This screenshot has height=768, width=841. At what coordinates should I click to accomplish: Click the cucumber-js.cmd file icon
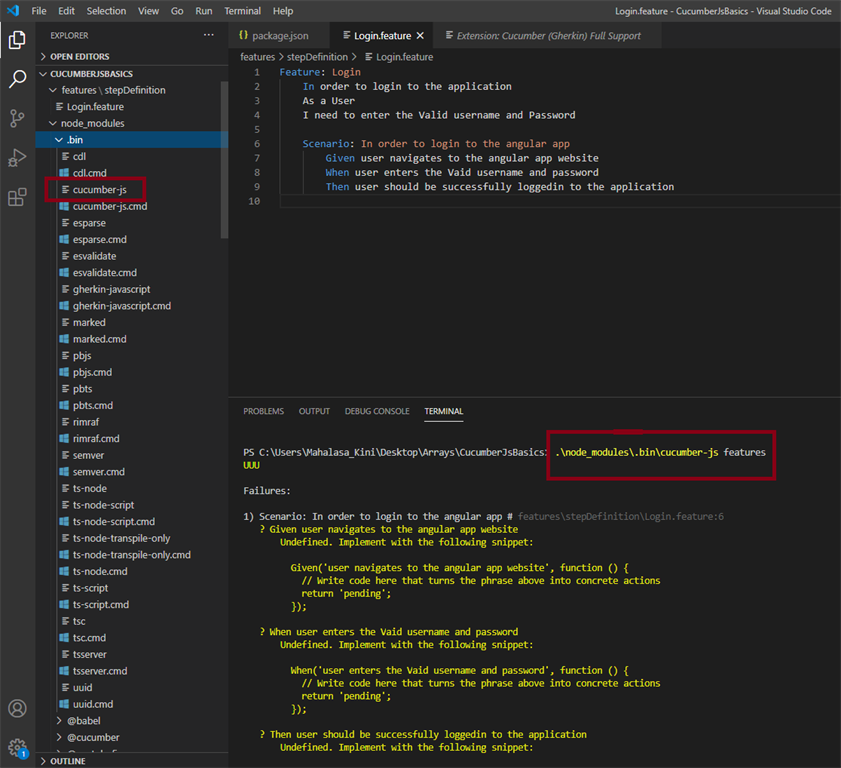[64, 206]
